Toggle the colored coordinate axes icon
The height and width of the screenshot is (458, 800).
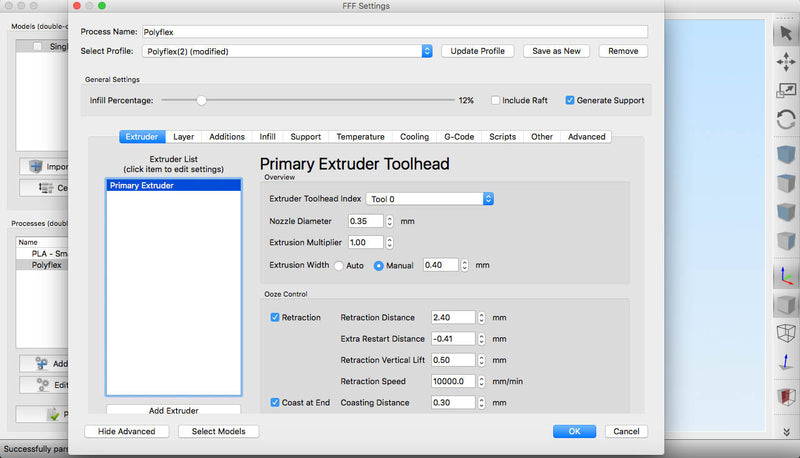point(785,275)
